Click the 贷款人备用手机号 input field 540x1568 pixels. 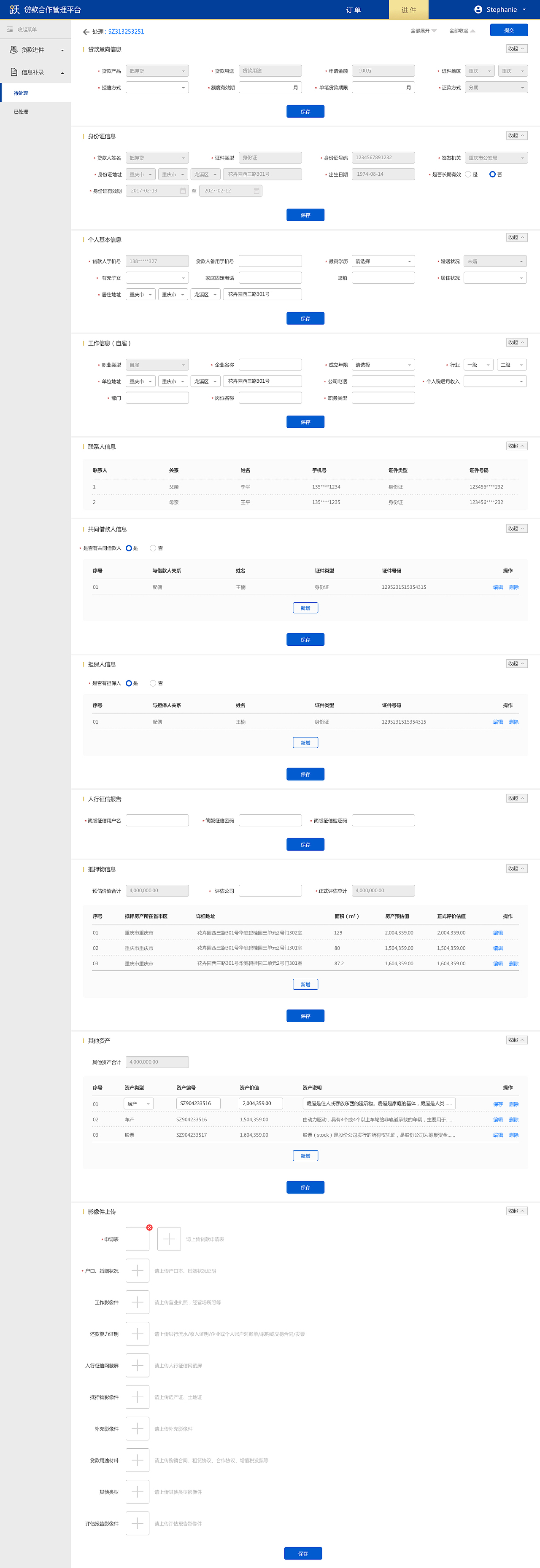coord(270,262)
